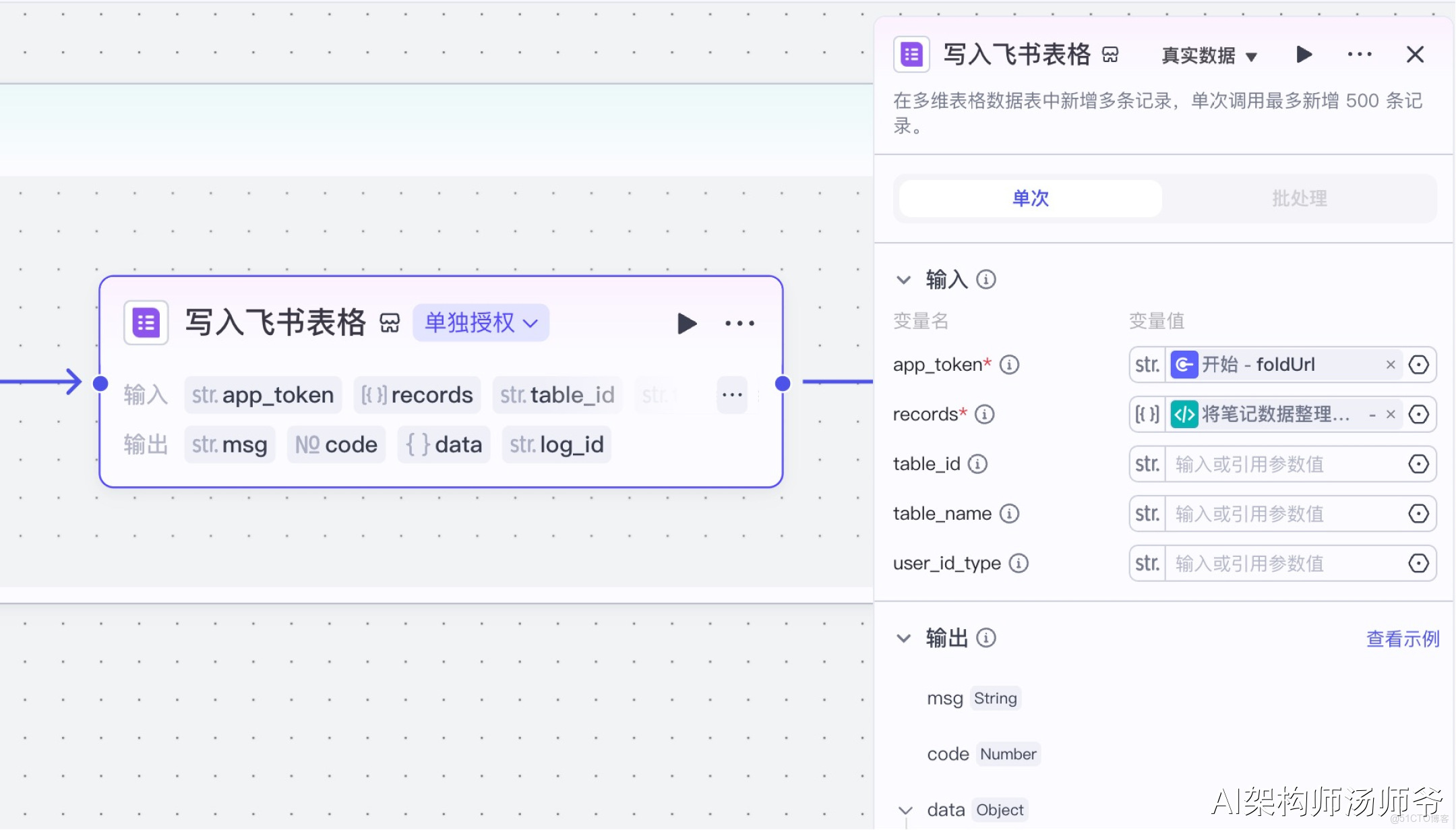
Task: Remove the foldUrl reference from app_token
Action: click(1390, 365)
